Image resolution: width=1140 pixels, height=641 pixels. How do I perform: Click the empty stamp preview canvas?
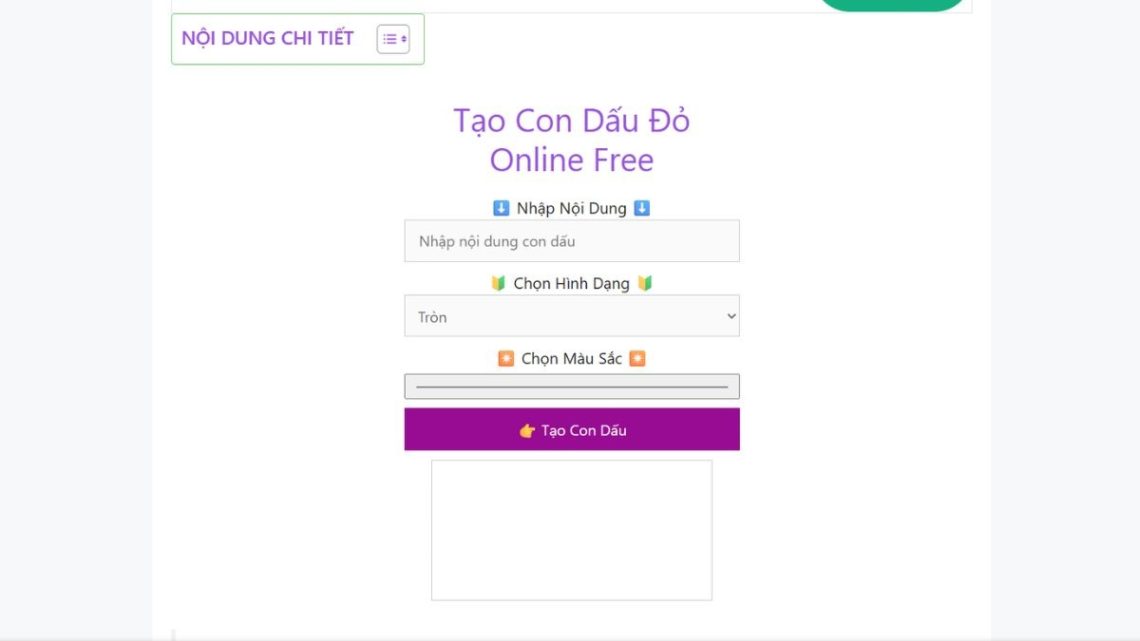click(x=571, y=531)
